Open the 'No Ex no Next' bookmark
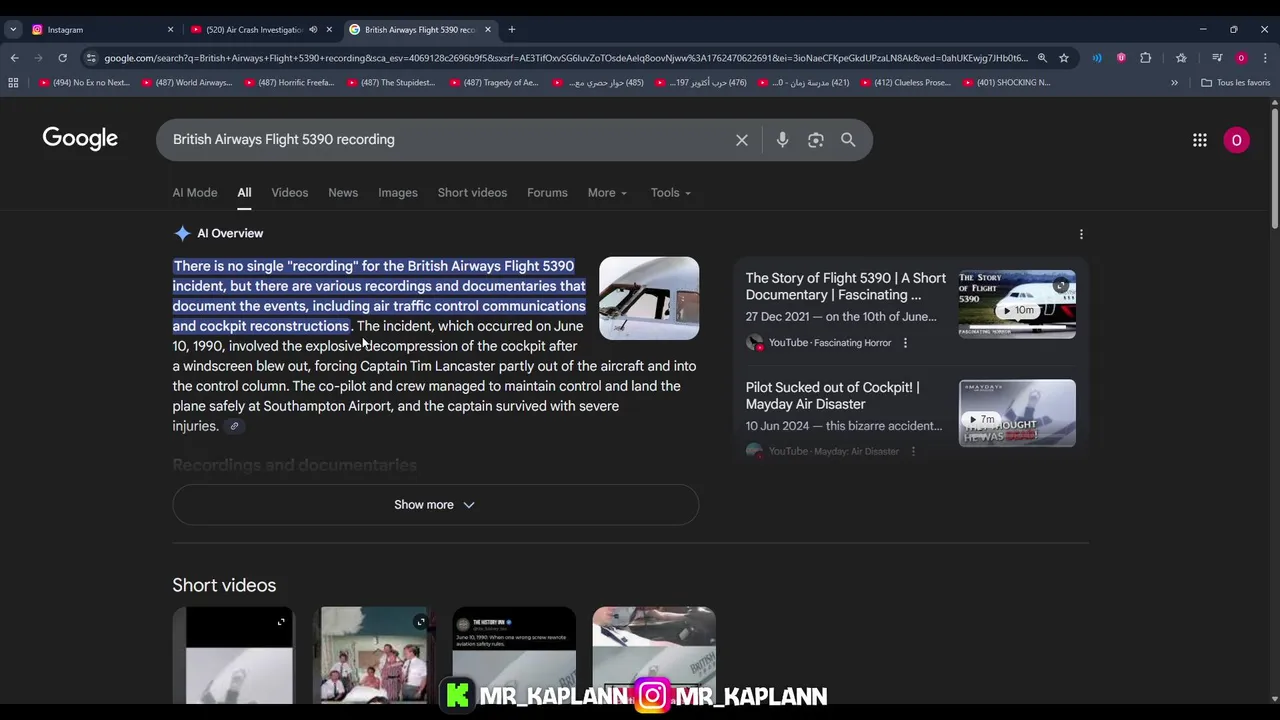1280x720 pixels. point(84,83)
